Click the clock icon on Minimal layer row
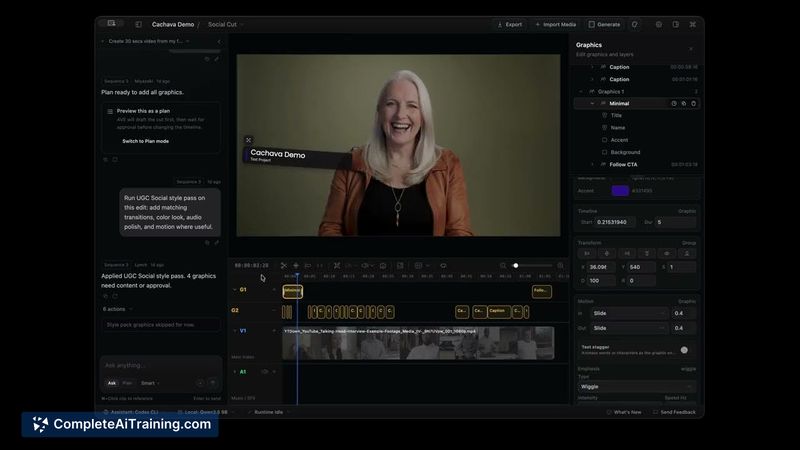Image resolution: width=800 pixels, height=450 pixels. pyautogui.click(x=674, y=104)
